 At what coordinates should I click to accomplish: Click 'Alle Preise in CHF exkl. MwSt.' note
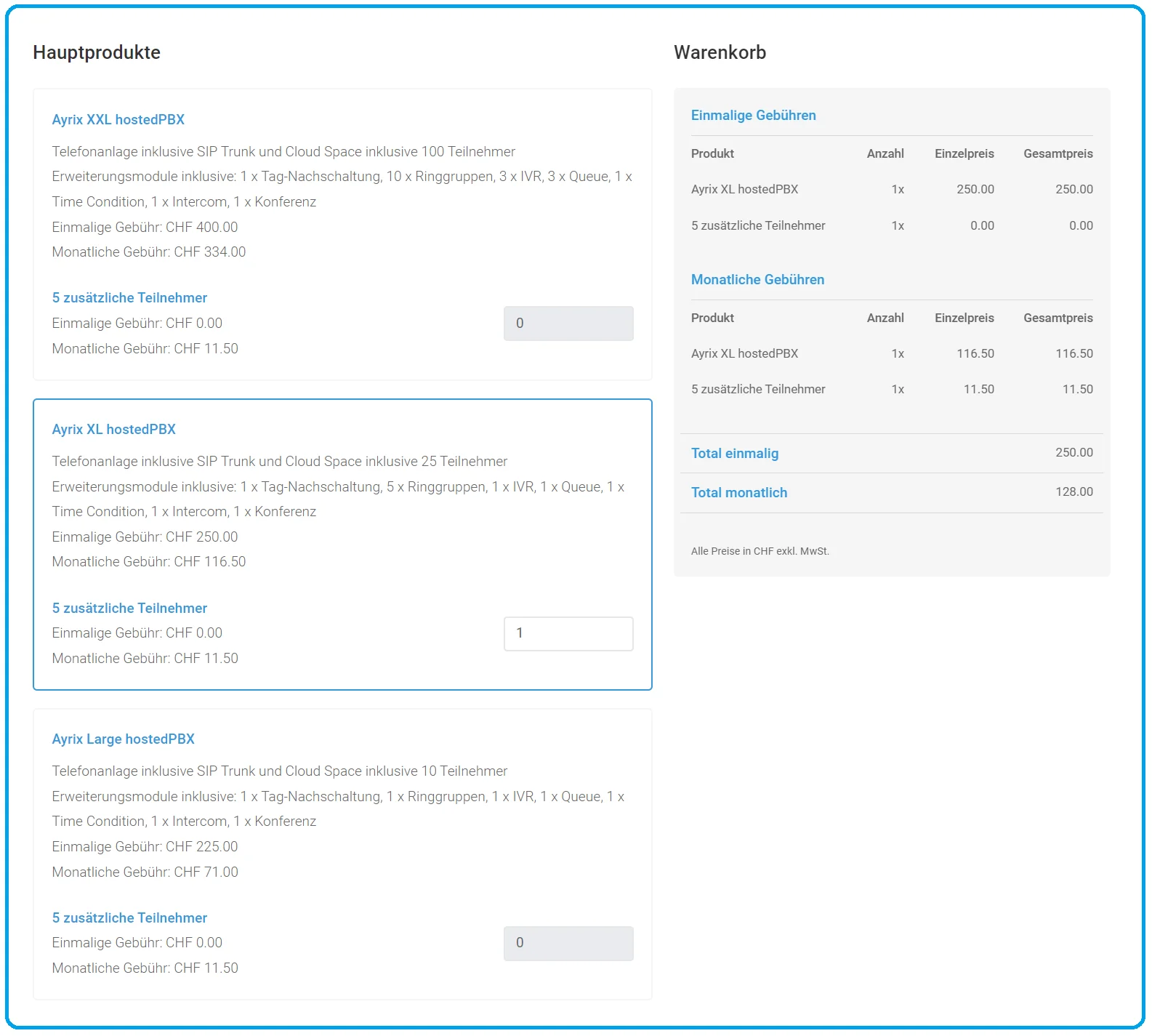point(760,551)
